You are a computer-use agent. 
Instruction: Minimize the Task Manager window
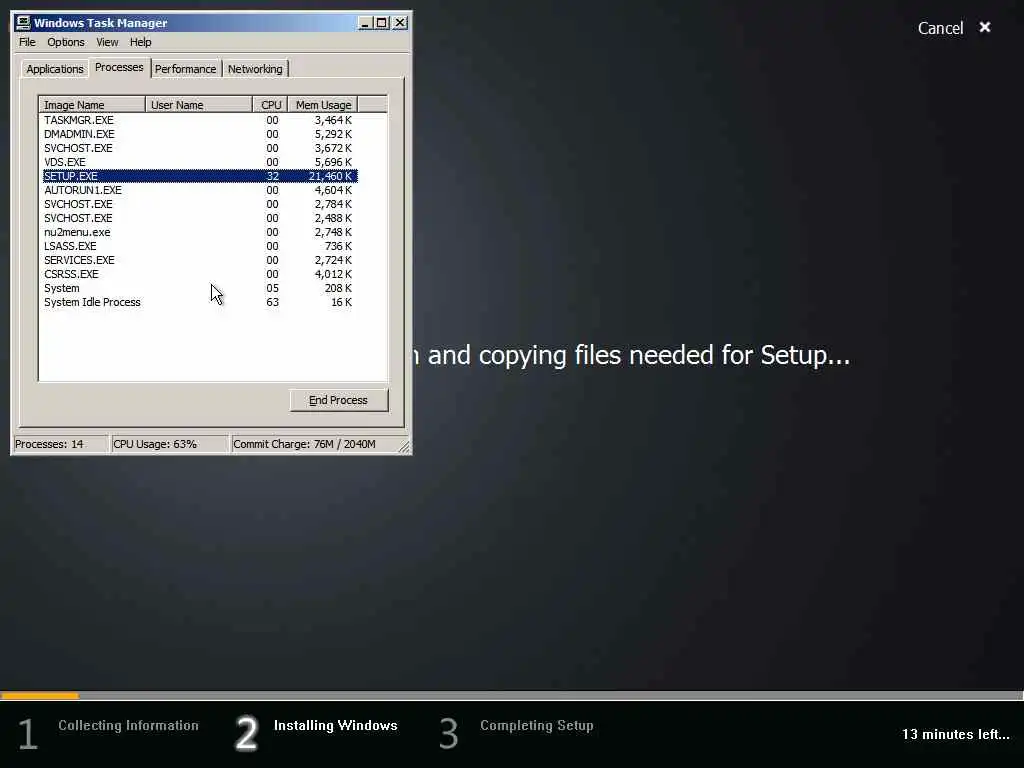tap(365, 23)
